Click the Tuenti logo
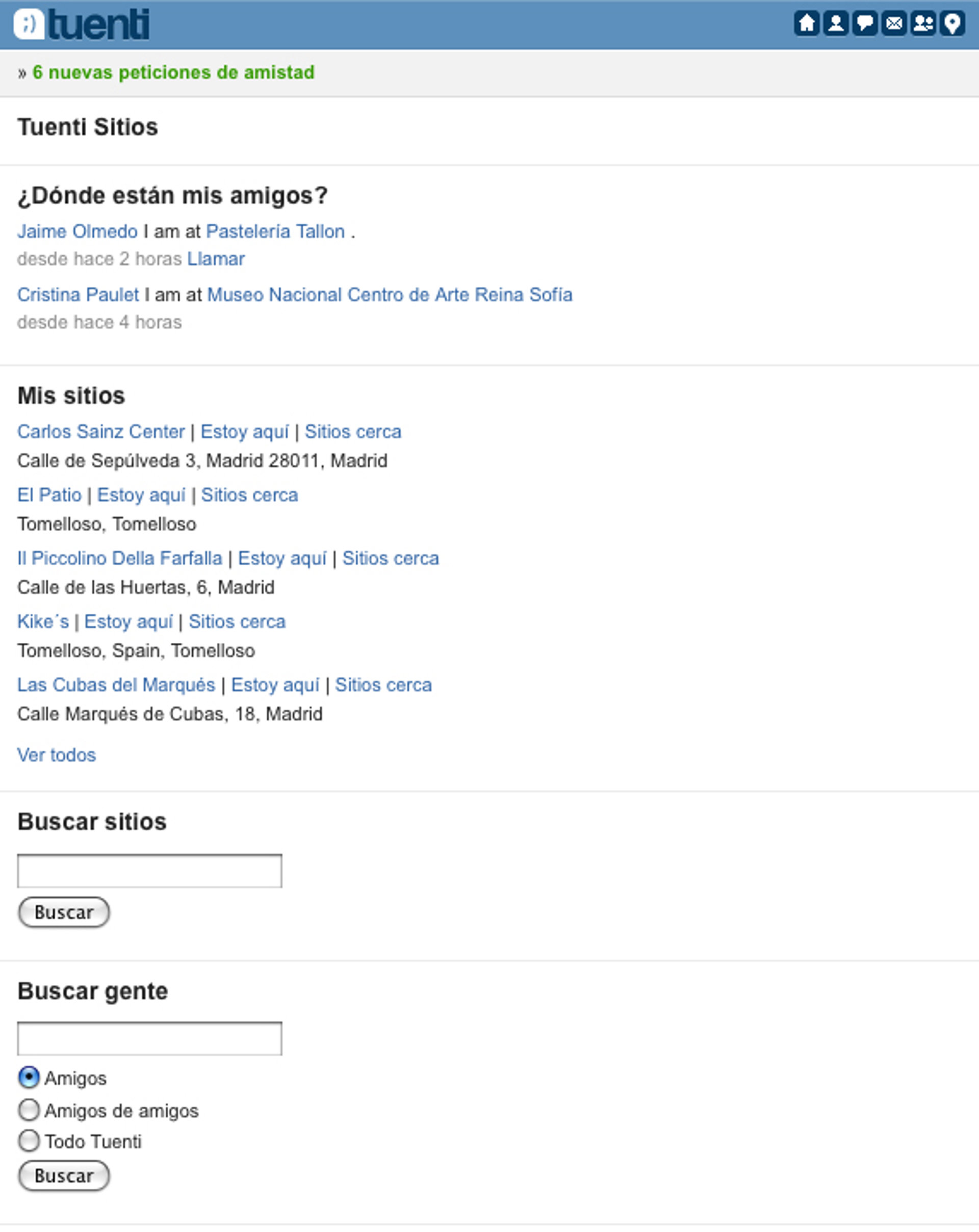979x1232 pixels. 82,24
